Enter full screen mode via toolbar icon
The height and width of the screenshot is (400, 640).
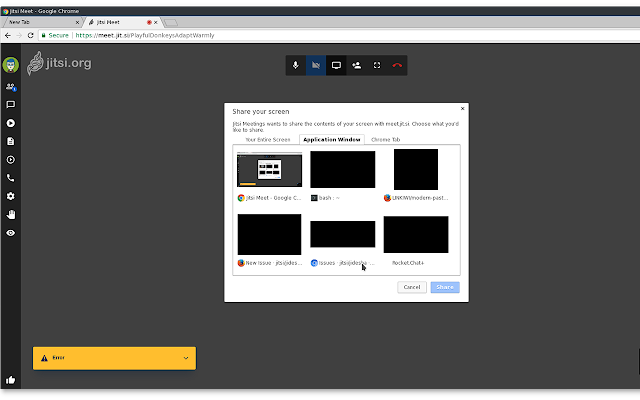(x=377, y=65)
